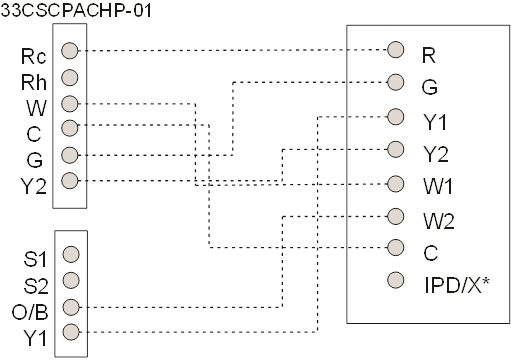Select the 'C' label under W
Screen dimensions: 511x360
coord(34,134)
